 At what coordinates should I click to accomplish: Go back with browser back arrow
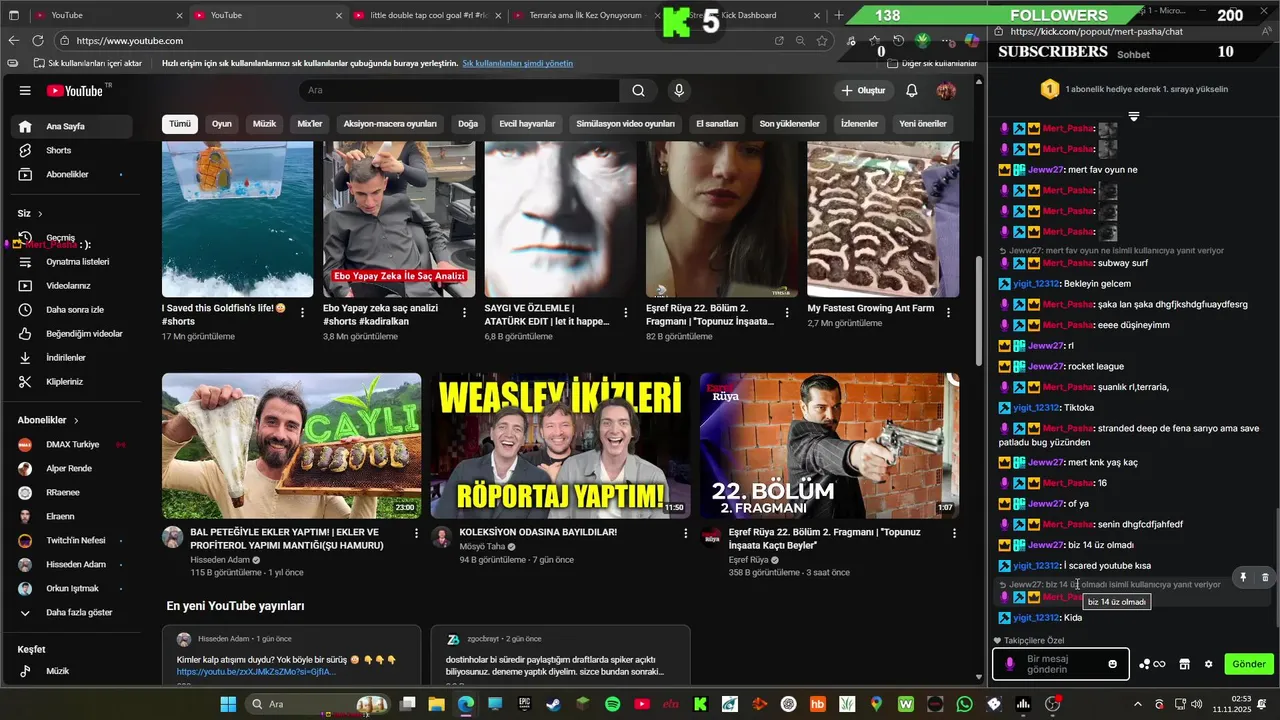click(x=13, y=40)
